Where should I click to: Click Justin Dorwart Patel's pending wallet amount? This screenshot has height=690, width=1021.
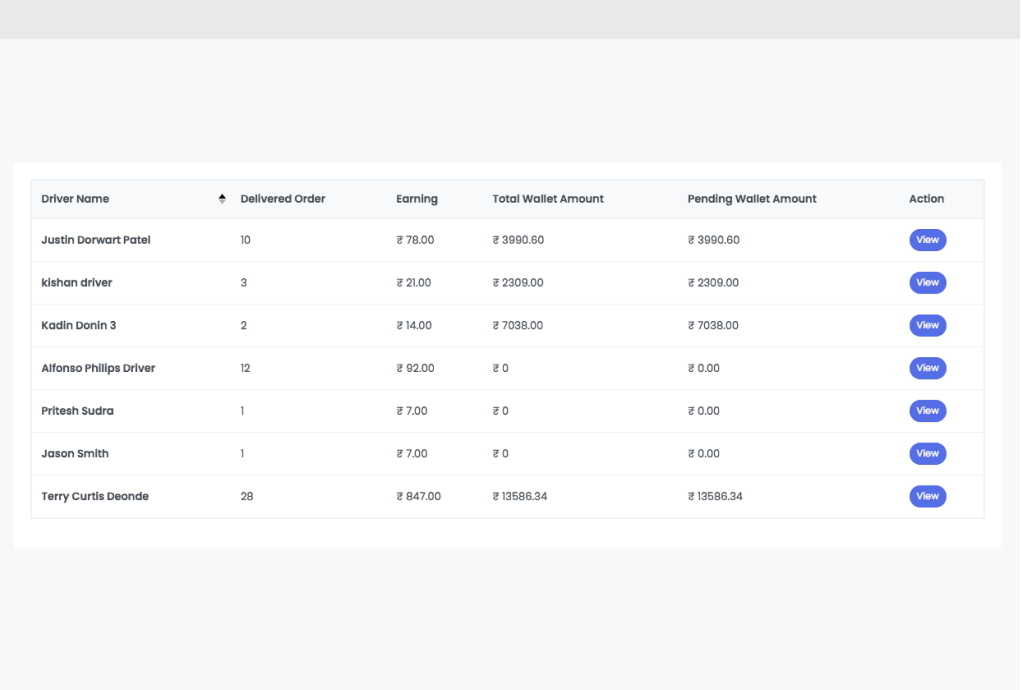[x=714, y=240]
